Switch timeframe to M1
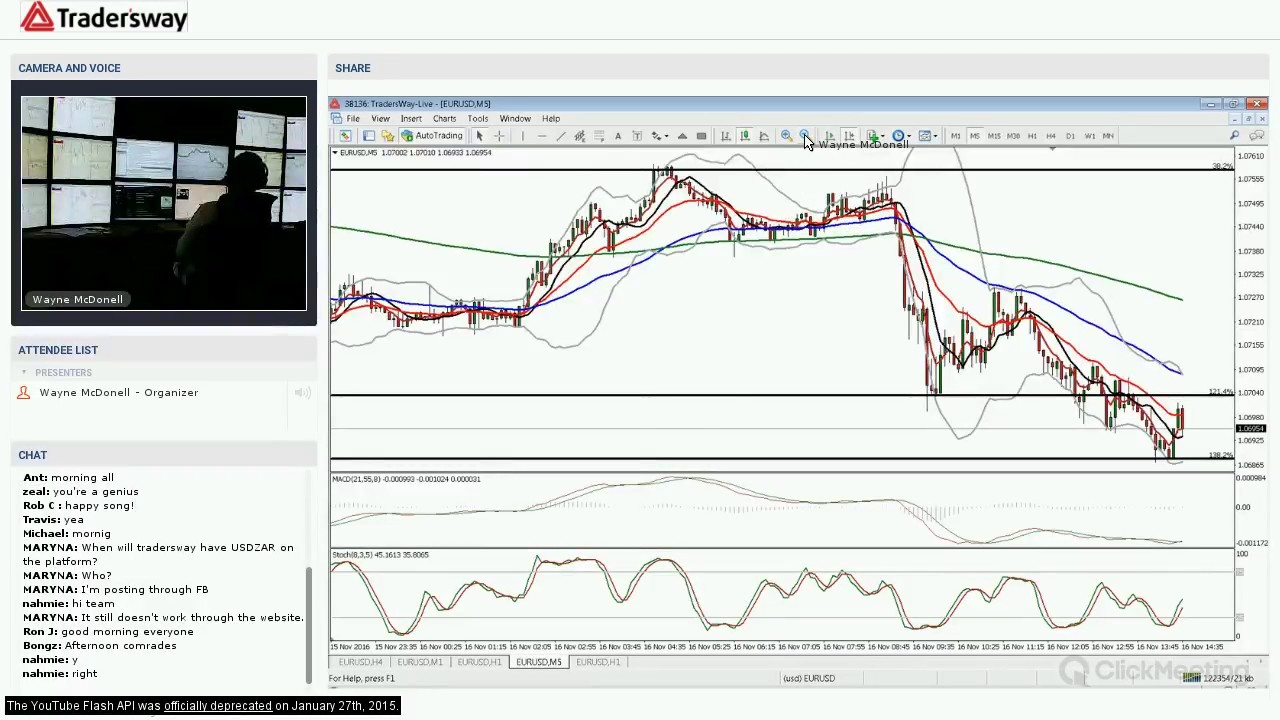The height and width of the screenshot is (720, 1280). click(x=956, y=135)
